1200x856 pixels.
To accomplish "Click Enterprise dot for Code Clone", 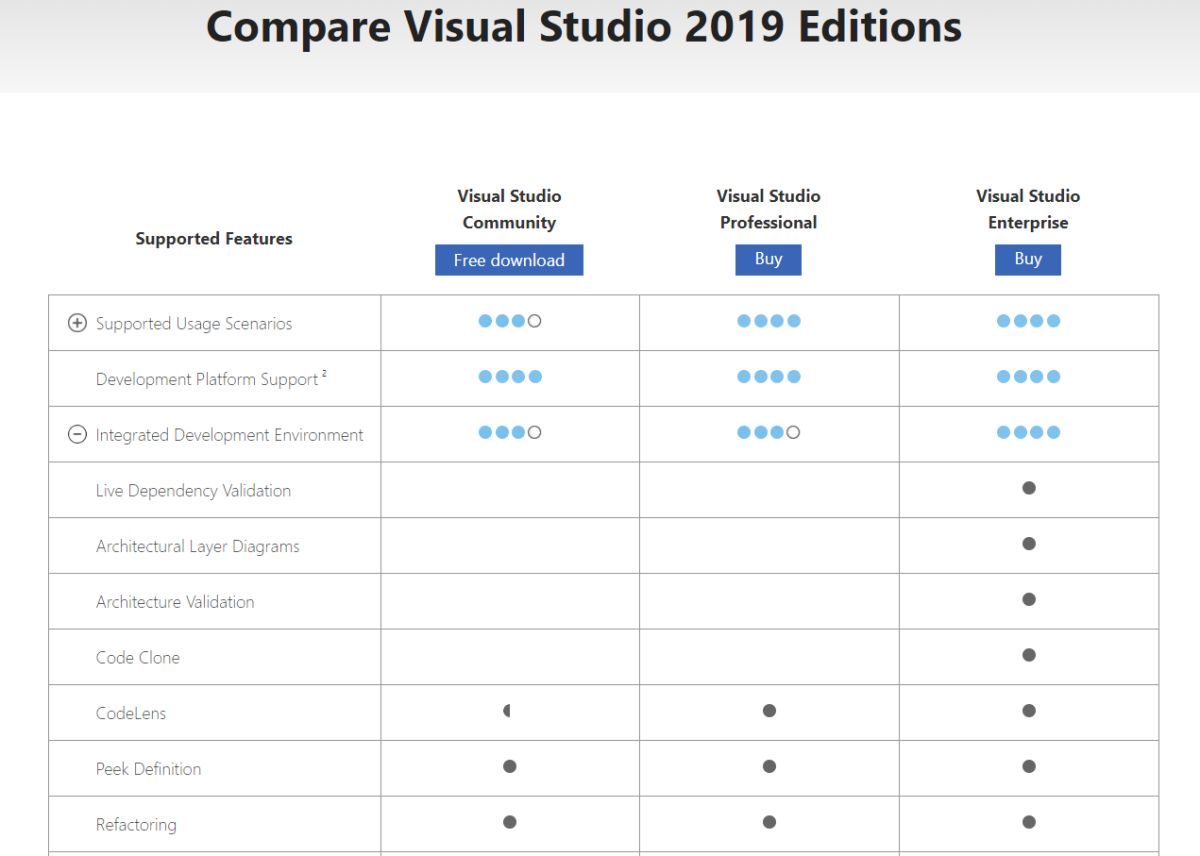I will [x=1029, y=655].
